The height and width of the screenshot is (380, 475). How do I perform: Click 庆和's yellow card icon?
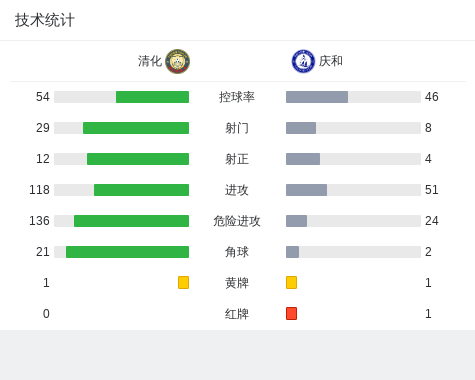point(291,282)
